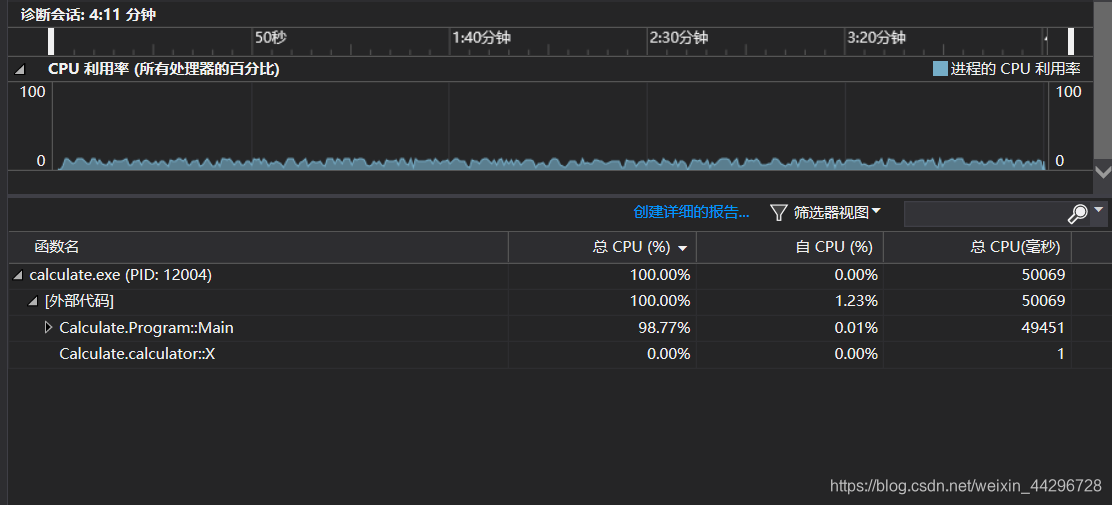Click the 1:40分钟 timeline ruler mark
The height and width of the screenshot is (505, 1112).
click(482, 38)
